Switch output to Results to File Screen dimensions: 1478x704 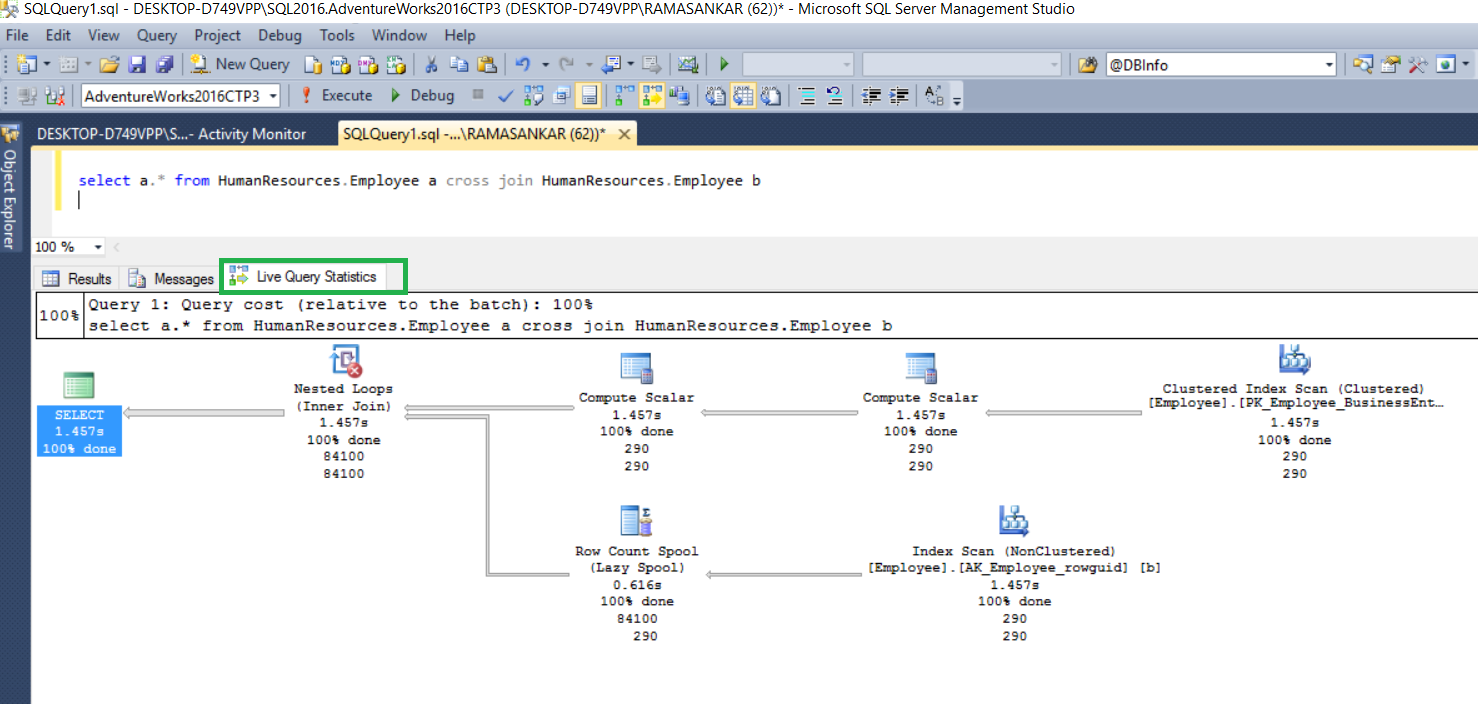click(770, 96)
